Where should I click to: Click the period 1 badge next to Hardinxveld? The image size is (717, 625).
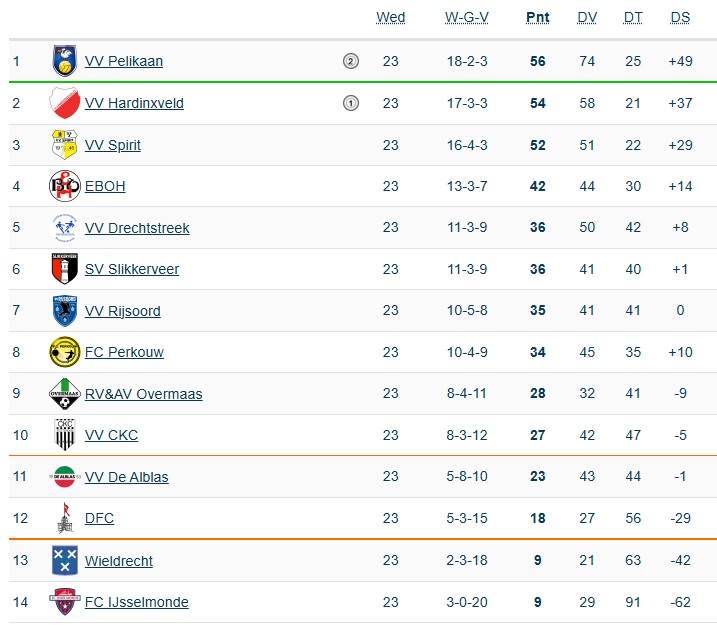point(350,103)
